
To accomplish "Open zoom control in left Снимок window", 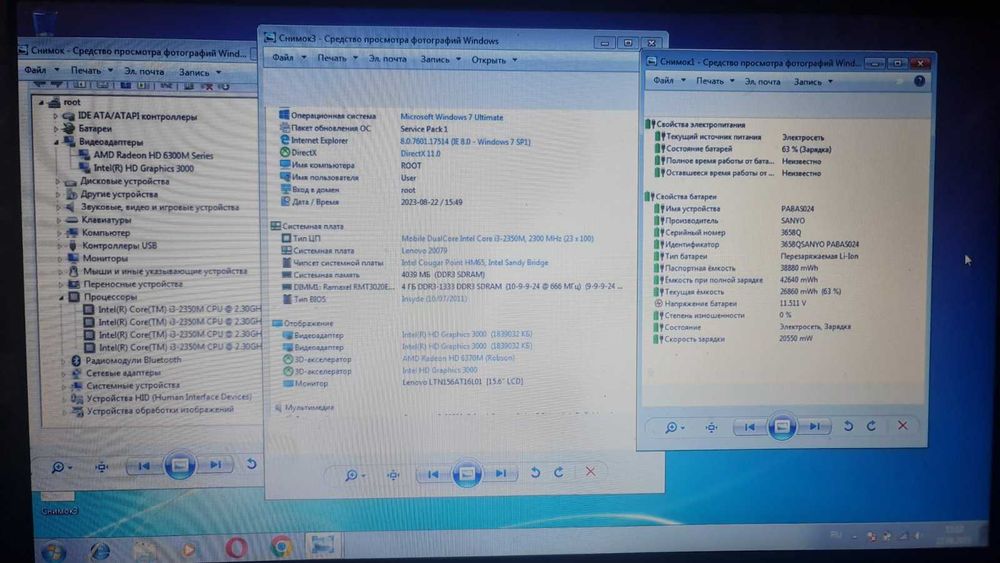I will pos(61,467).
